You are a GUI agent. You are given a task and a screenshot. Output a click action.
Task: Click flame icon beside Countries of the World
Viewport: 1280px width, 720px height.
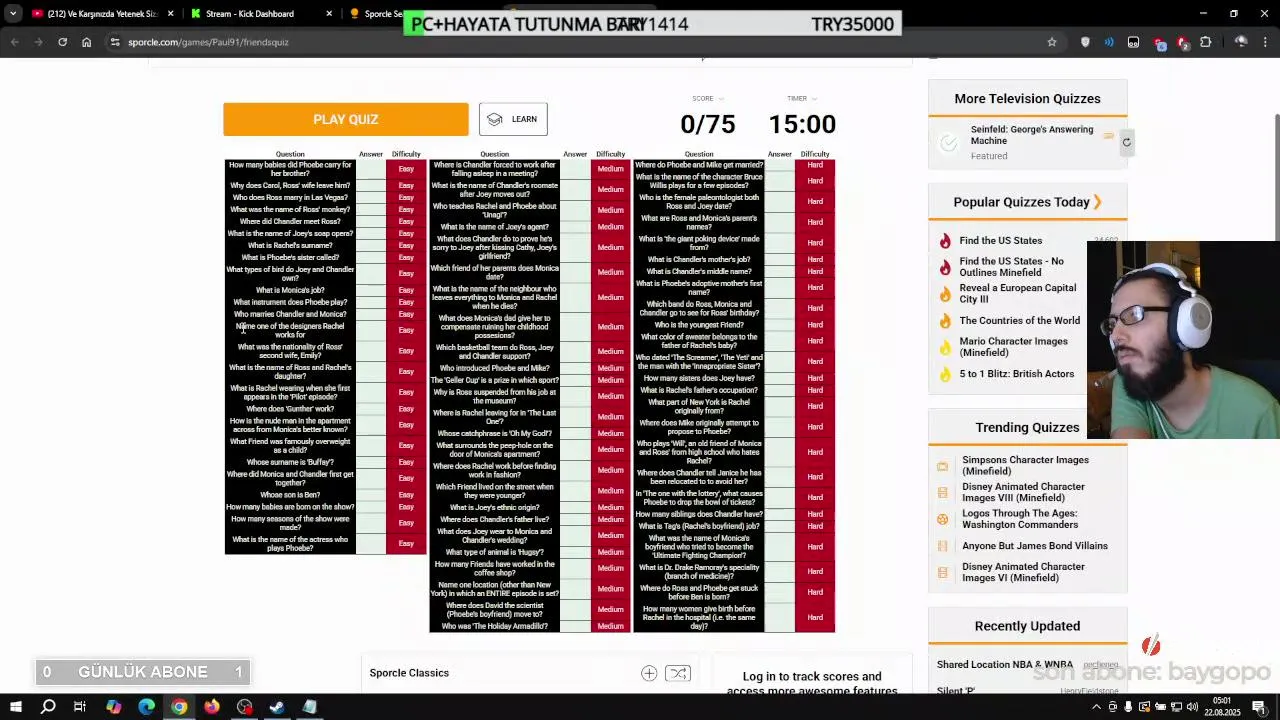[x=944, y=321]
